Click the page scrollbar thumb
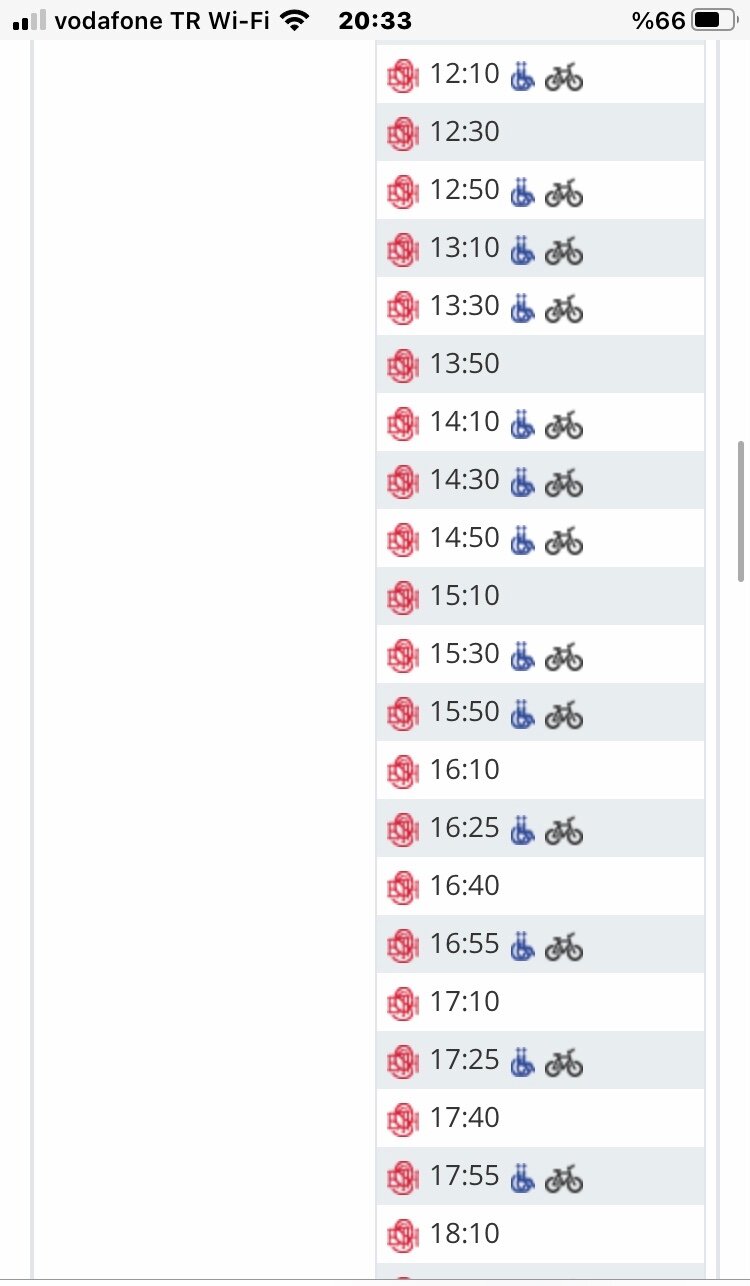Screen dimensions: 750x1286 (741, 510)
